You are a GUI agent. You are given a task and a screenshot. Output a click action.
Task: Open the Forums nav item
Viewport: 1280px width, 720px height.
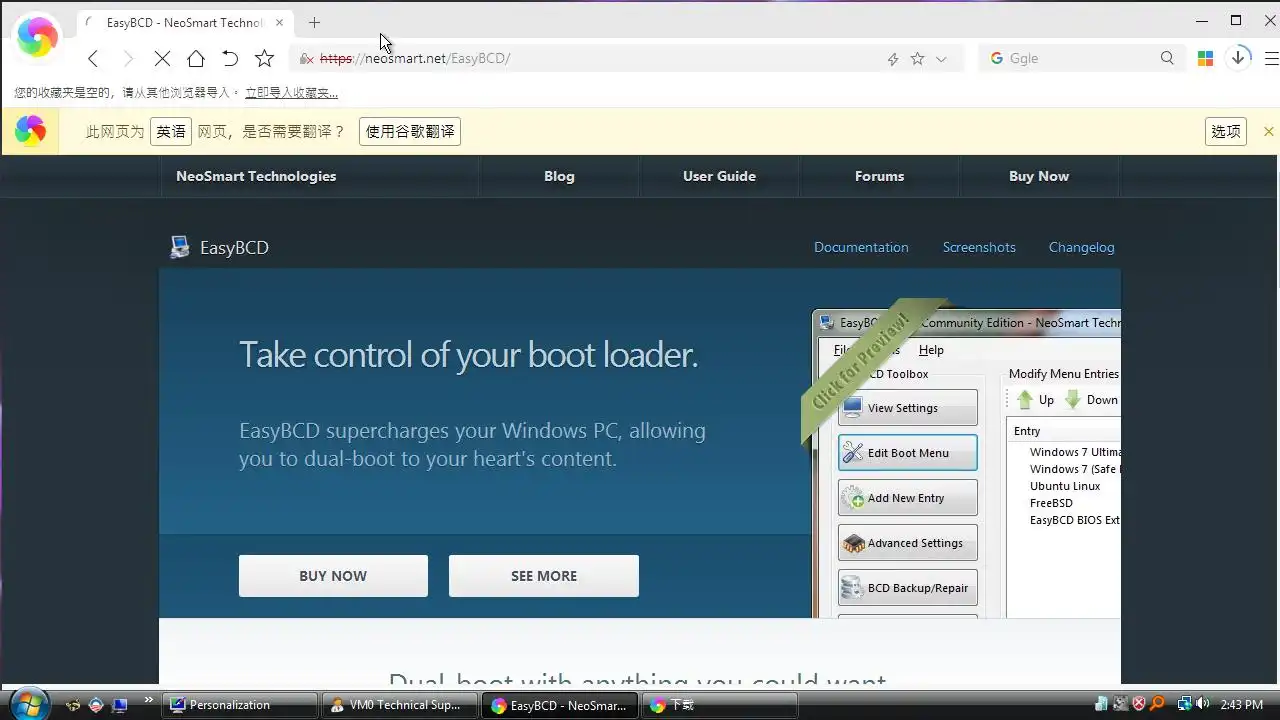coord(879,176)
